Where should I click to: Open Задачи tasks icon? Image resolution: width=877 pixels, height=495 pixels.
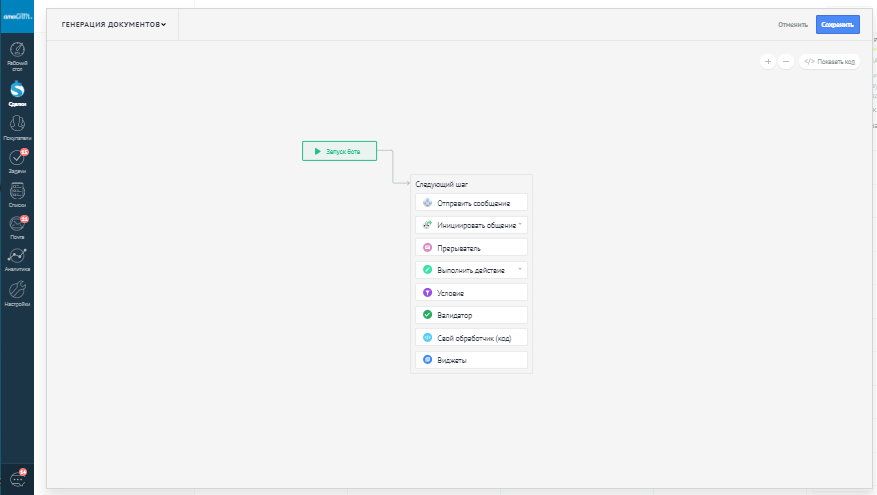(17, 159)
